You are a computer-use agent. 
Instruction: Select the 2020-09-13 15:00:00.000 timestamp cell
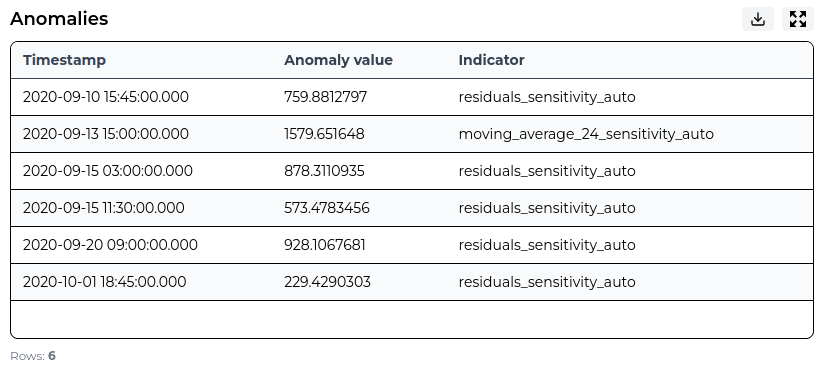[x=106, y=134]
